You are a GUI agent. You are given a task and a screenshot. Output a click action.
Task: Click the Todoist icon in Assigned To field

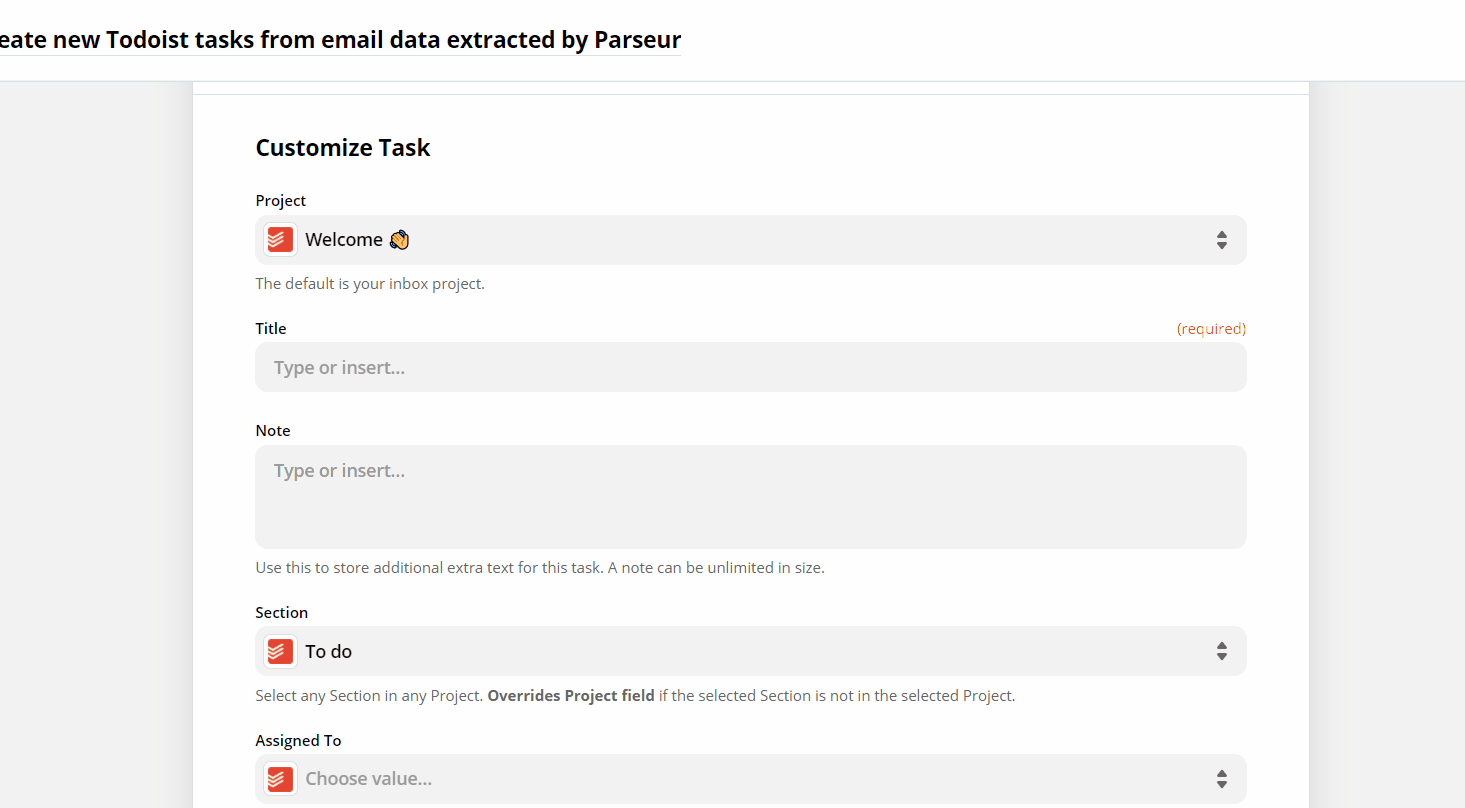[279, 778]
